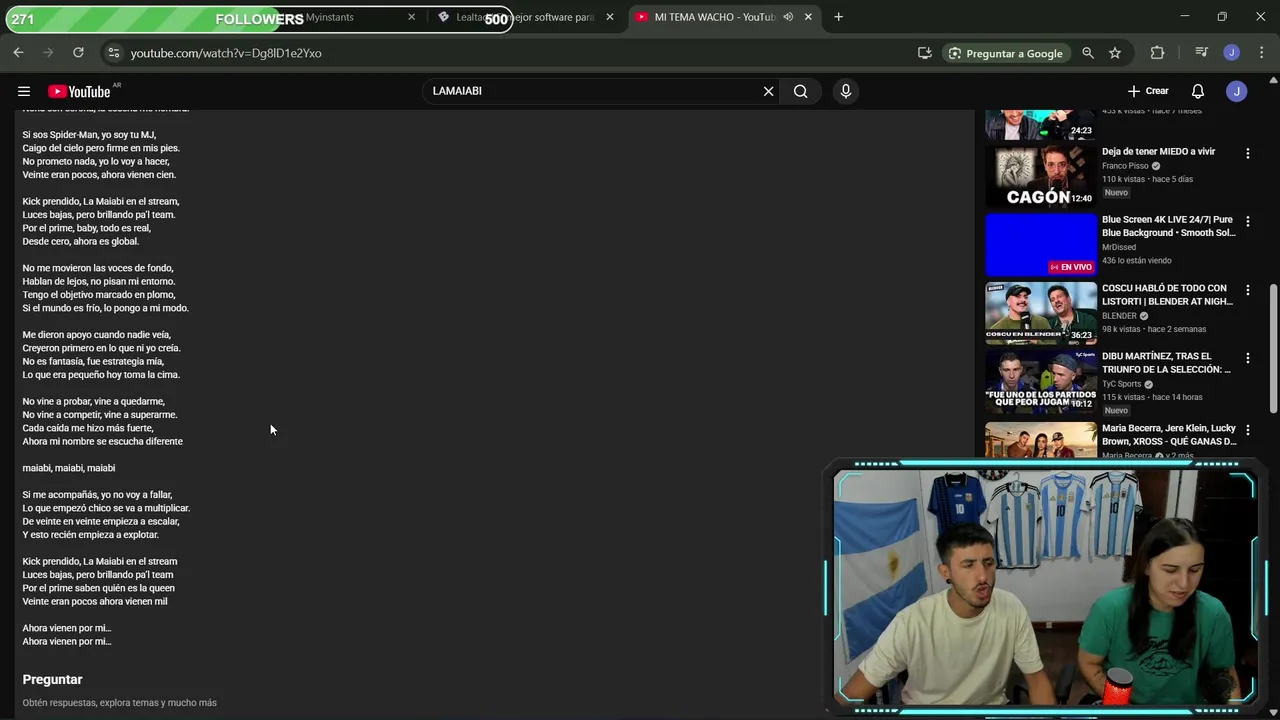1280x720 pixels.
Task: Open the Chrome extensions puzzle icon
Action: coord(1158,53)
